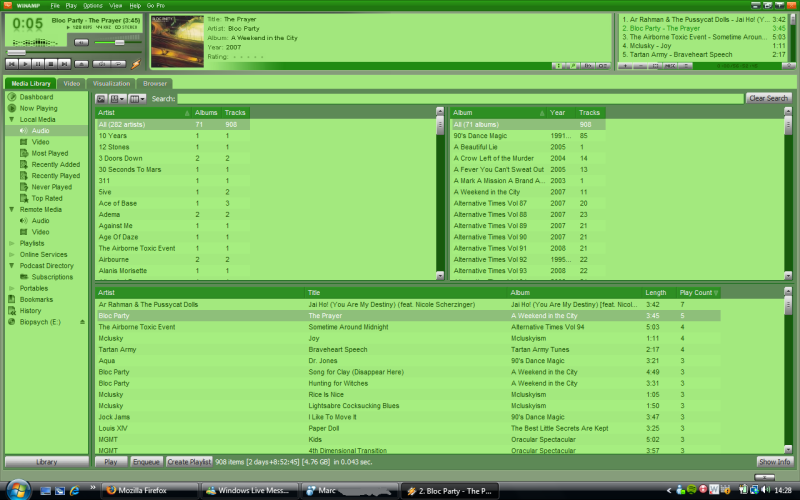The image size is (800, 500).
Task: Toggle the mute speaker button
Action: (81, 42)
